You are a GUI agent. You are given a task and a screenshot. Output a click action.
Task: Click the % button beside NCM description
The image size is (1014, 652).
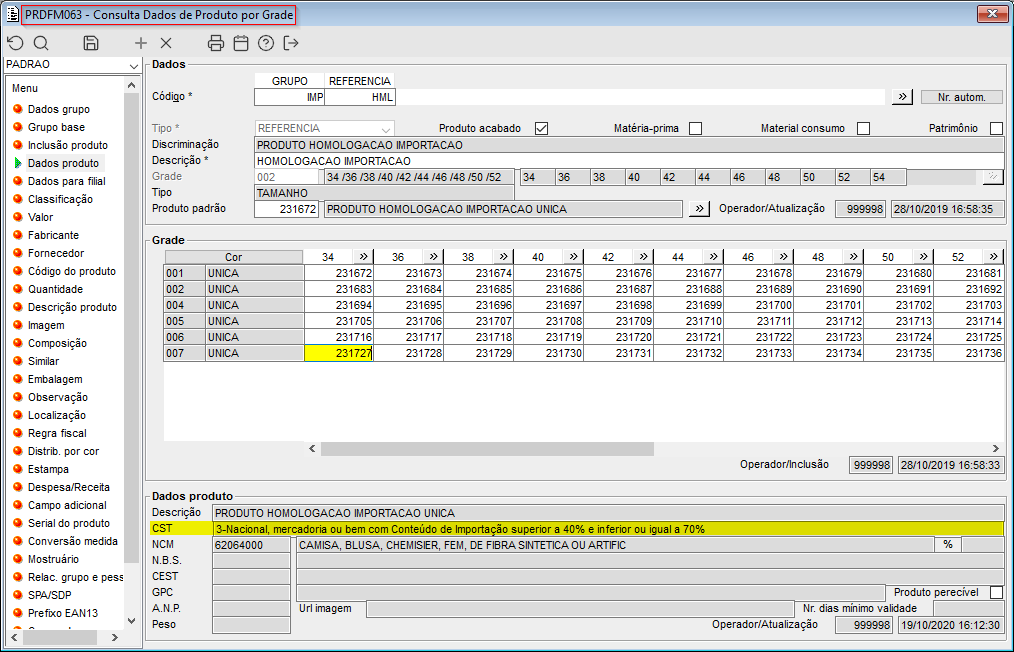coord(947,545)
